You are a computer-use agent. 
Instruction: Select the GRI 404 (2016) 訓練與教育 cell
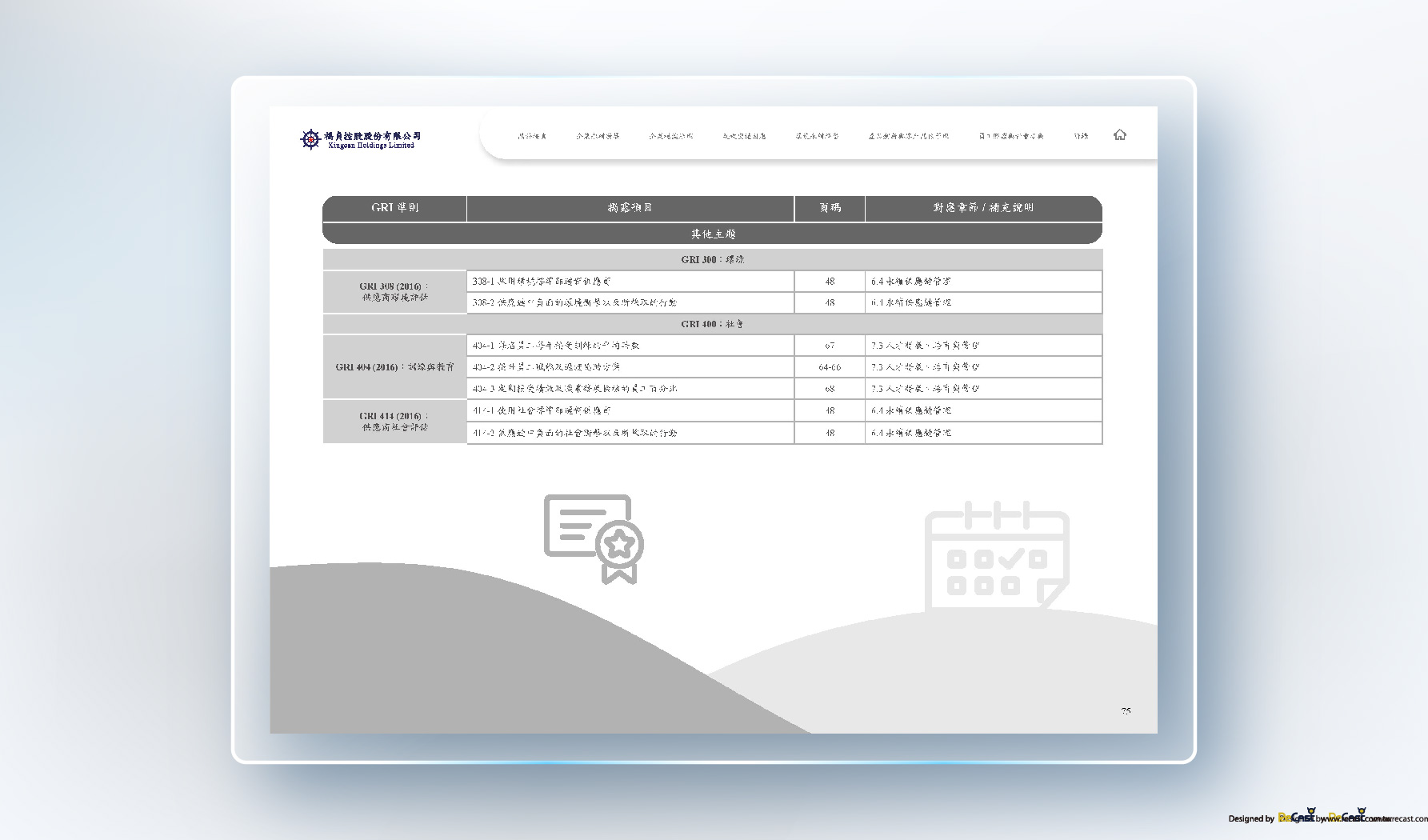coord(394,367)
